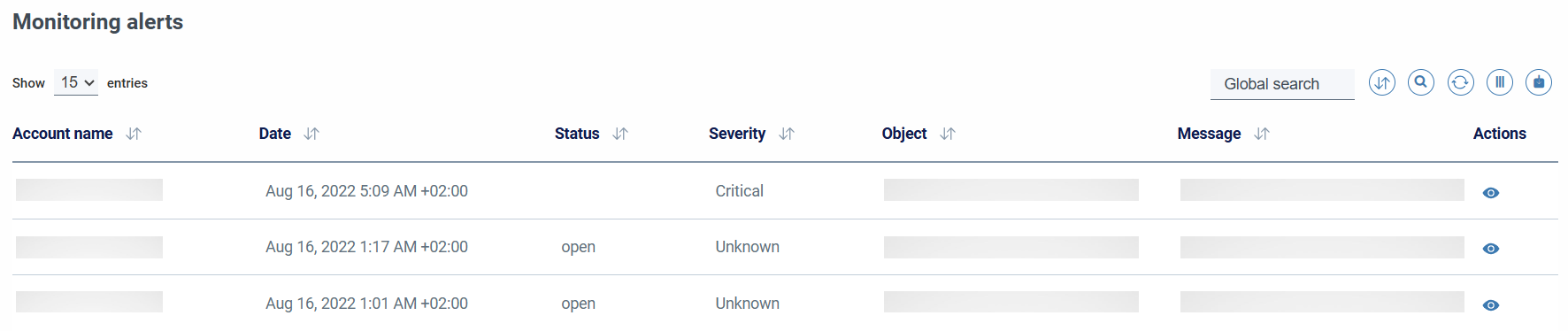The image size is (1568, 331).
Task: Click the circular sort arrows toolbar icon
Action: [x=1381, y=83]
